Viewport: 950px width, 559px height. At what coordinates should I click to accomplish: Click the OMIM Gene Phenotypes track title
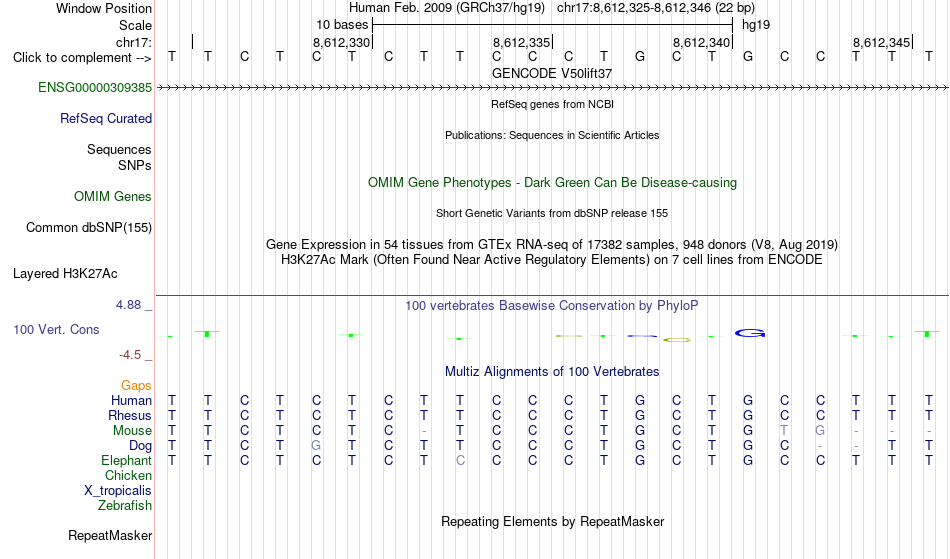click(553, 182)
